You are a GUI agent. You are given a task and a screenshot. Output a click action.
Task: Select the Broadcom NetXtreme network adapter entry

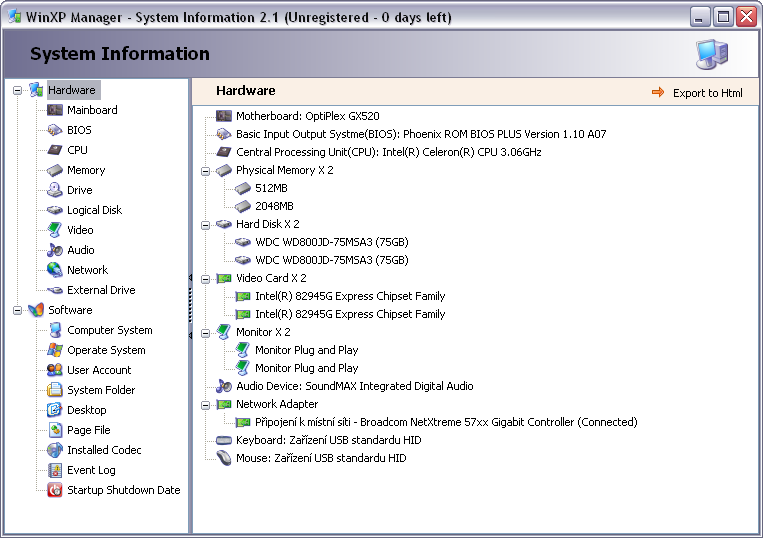point(446,422)
